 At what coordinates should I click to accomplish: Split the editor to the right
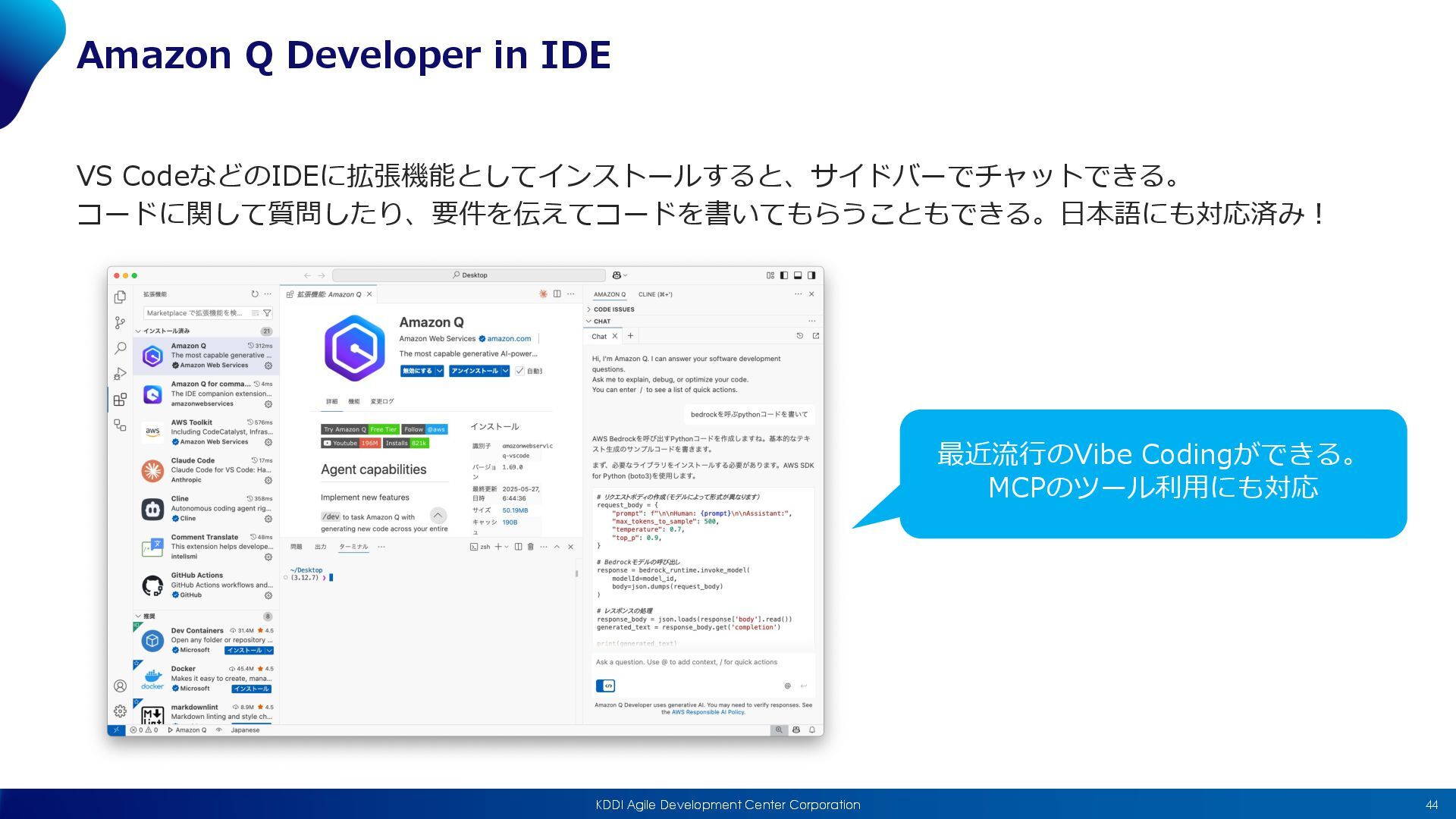pos(557,294)
